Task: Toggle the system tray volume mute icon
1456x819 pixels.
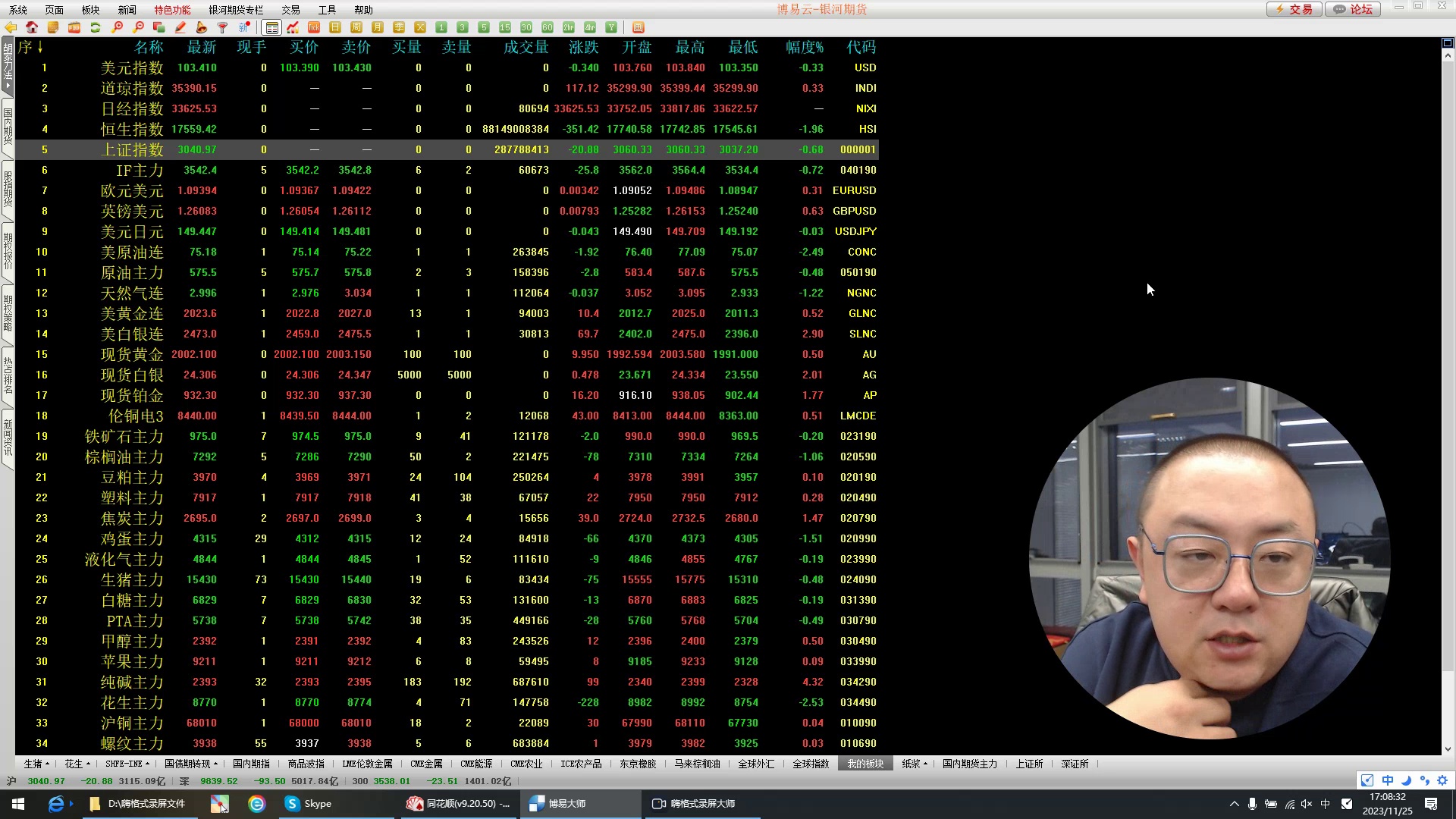Action: pyautogui.click(x=1306, y=804)
